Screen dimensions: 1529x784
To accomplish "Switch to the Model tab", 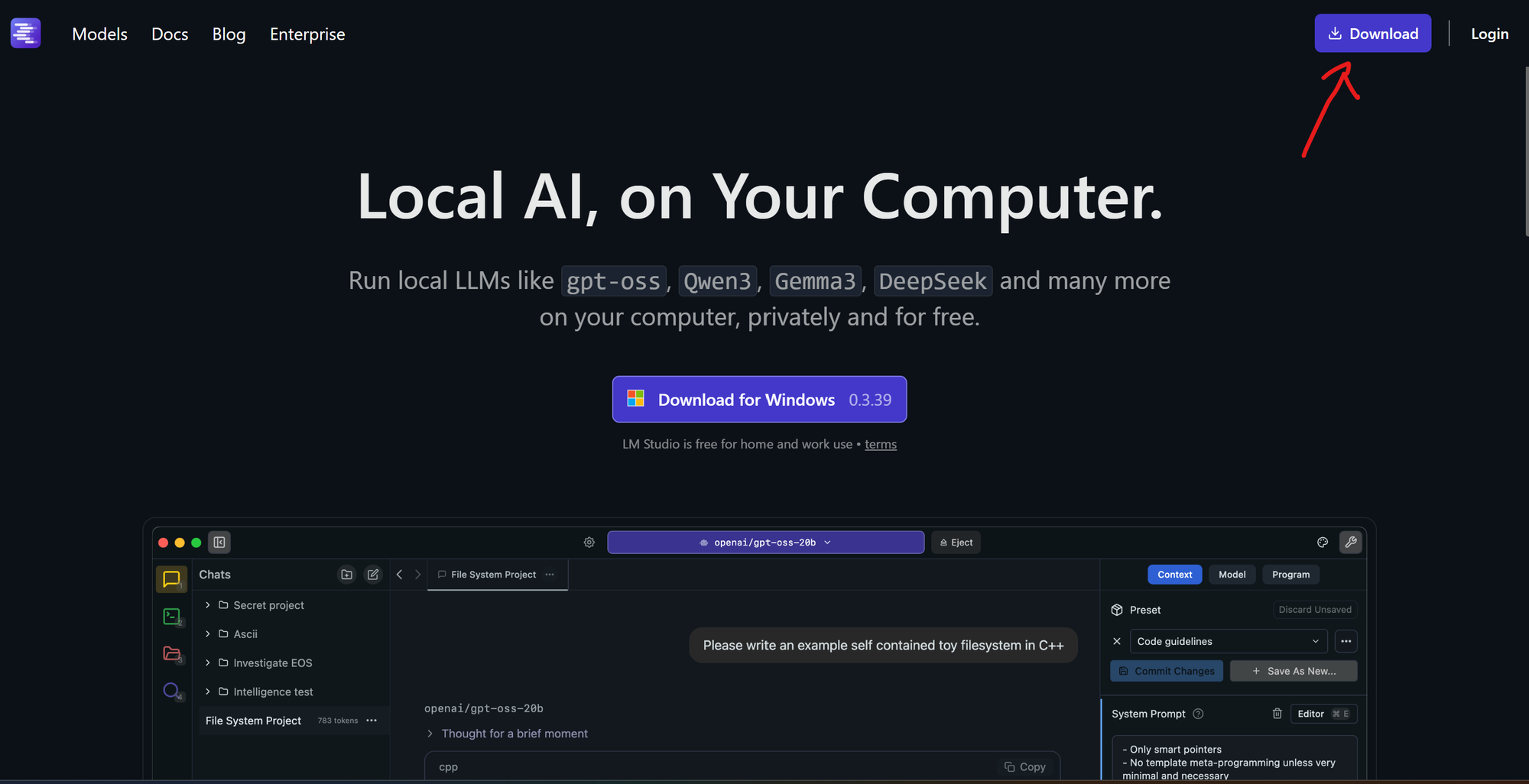I will tap(1232, 575).
